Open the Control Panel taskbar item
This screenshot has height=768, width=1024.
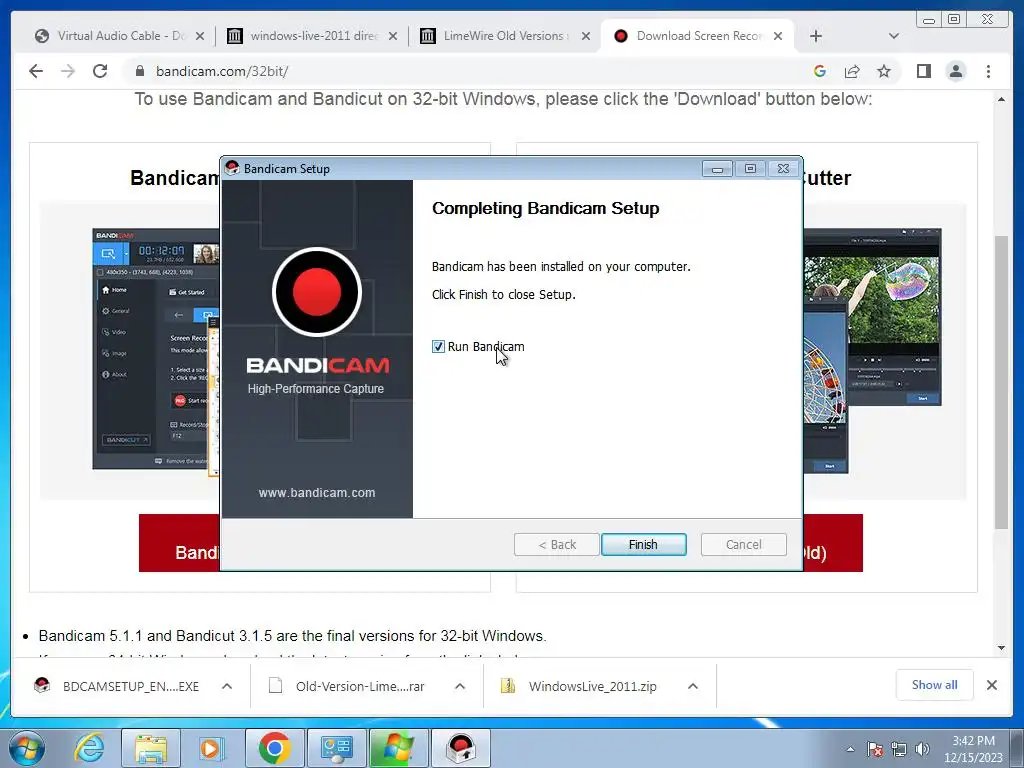point(336,748)
